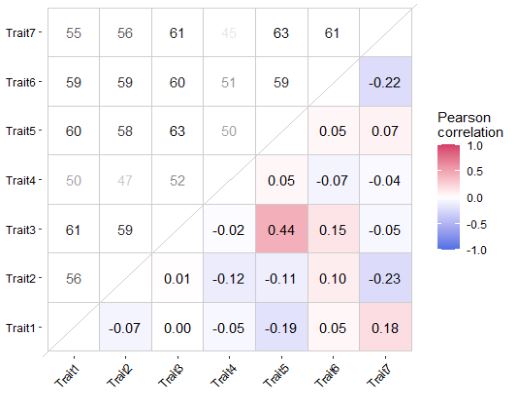
Task: Click the 0.0 legend tick label
Action: pyautogui.click(x=475, y=198)
